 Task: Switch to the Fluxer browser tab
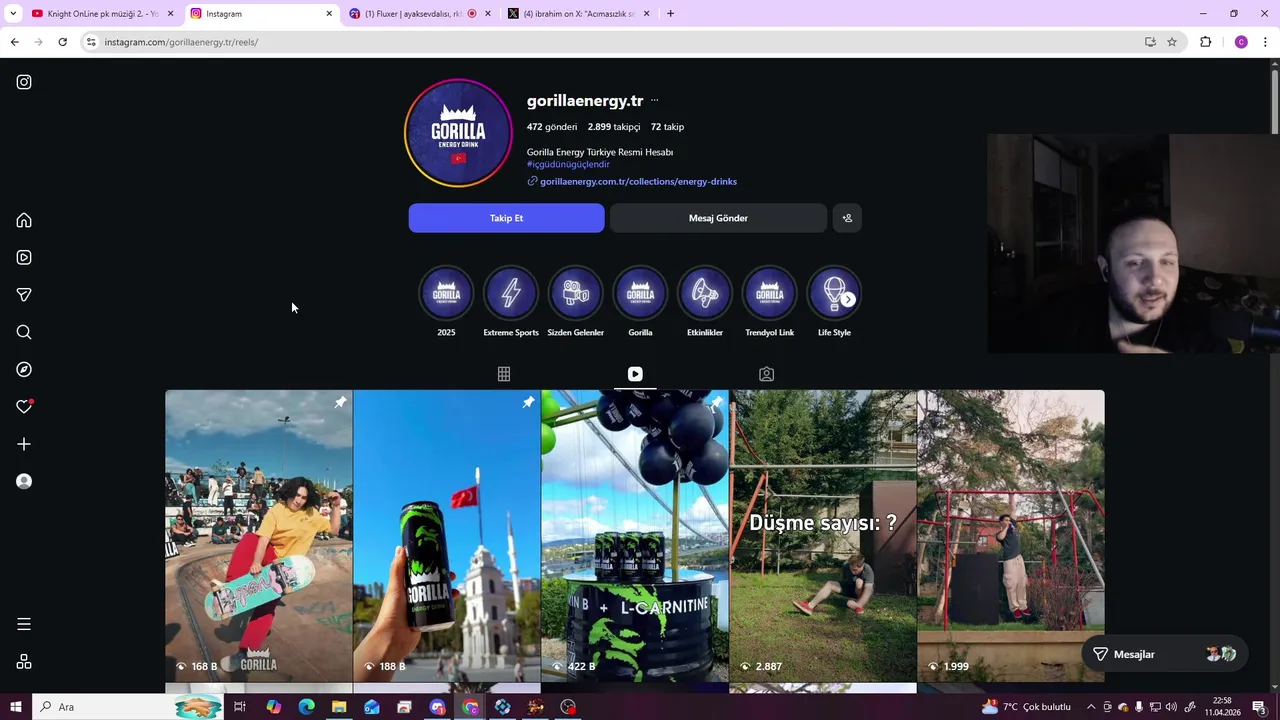[x=420, y=14]
